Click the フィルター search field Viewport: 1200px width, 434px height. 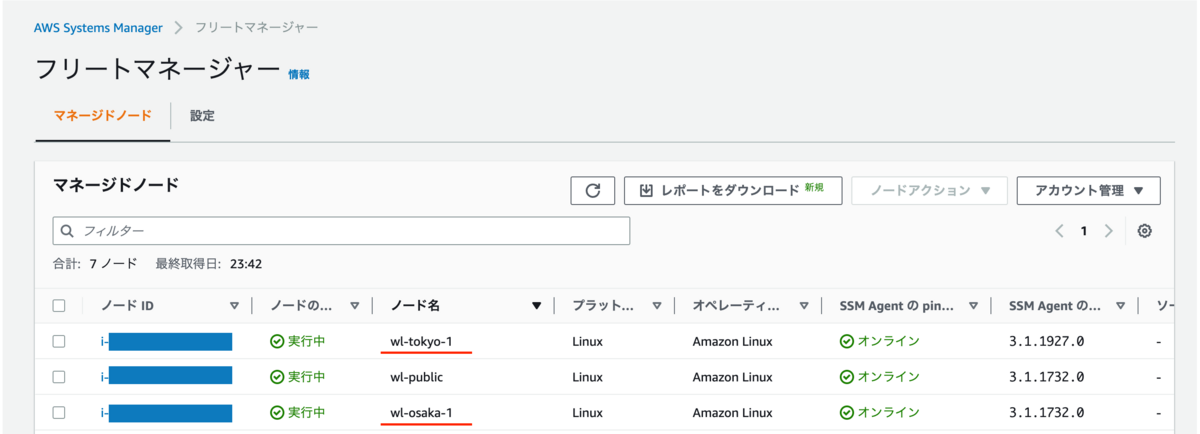pos(341,231)
